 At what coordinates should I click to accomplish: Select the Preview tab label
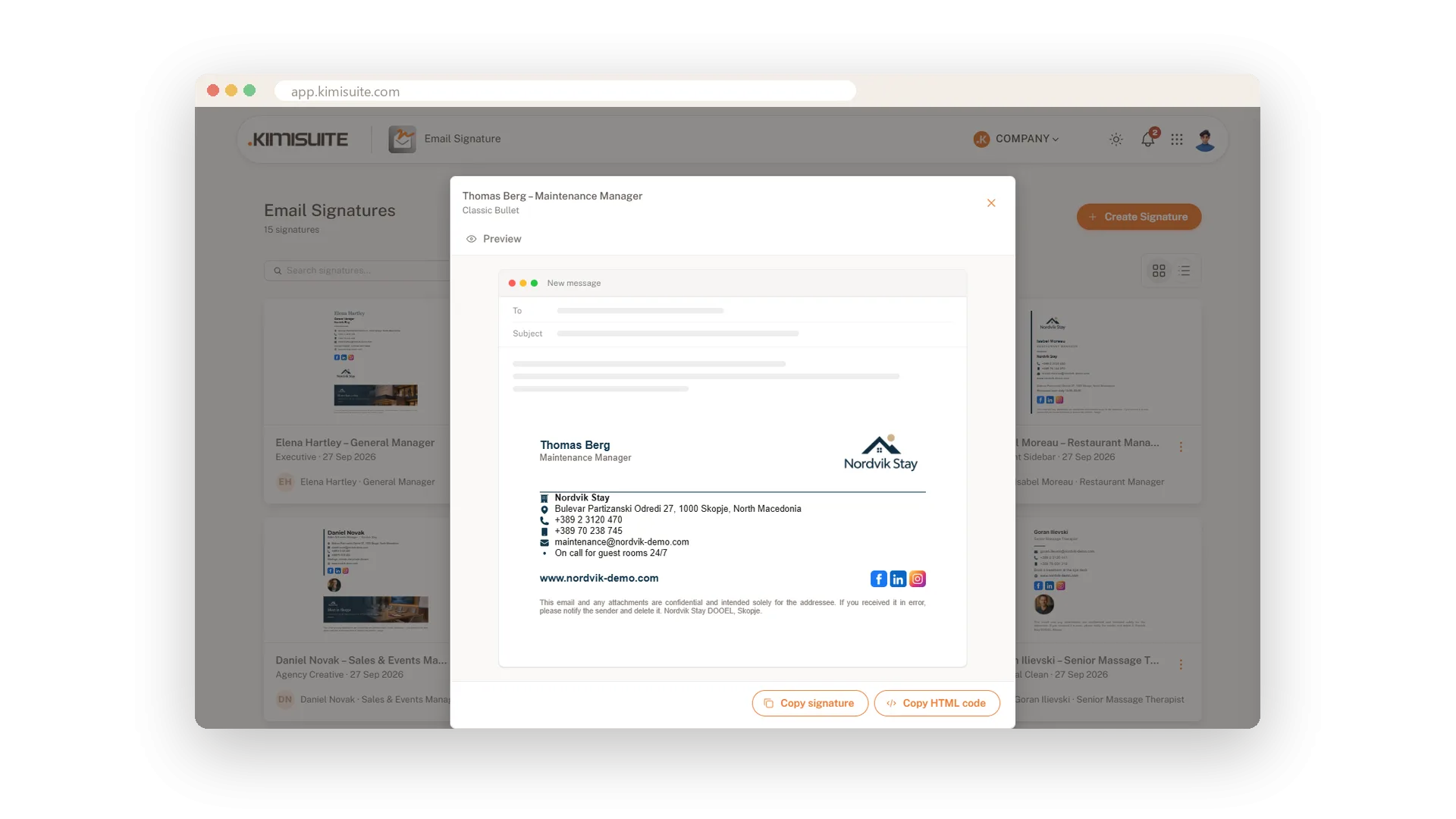click(x=502, y=239)
